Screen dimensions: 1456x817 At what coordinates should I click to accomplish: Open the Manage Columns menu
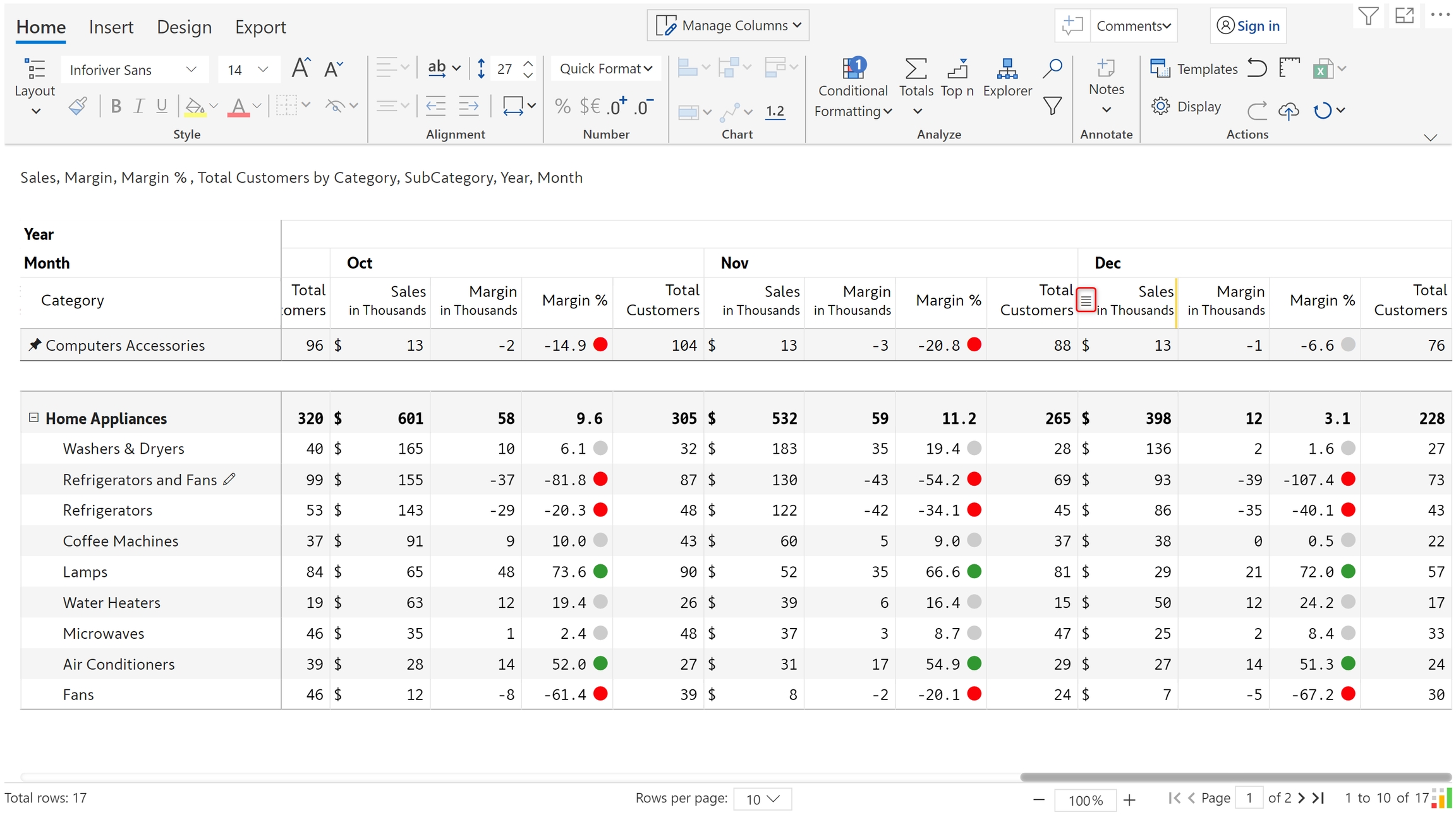coord(728,25)
